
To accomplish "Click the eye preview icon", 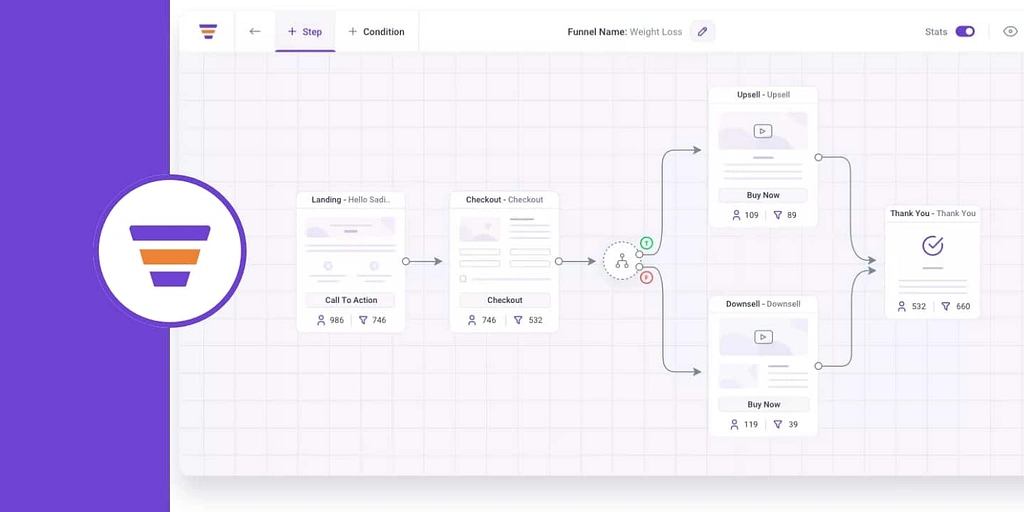I will [1010, 31].
